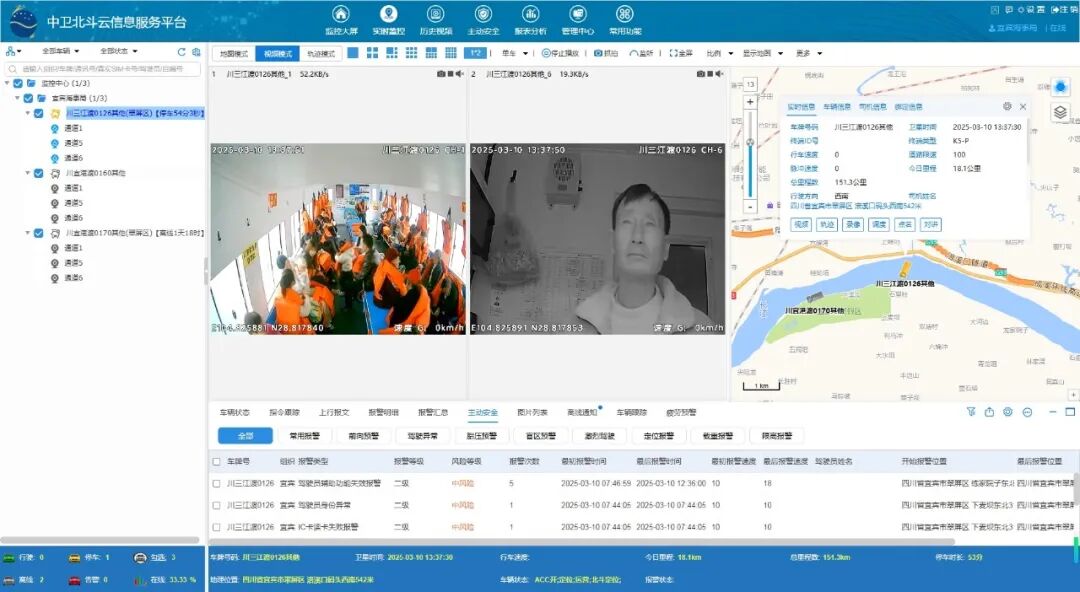Toggle the 宜宾海事局 group checkbox
Viewport: 1080px width, 592px height.
click(28, 99)
